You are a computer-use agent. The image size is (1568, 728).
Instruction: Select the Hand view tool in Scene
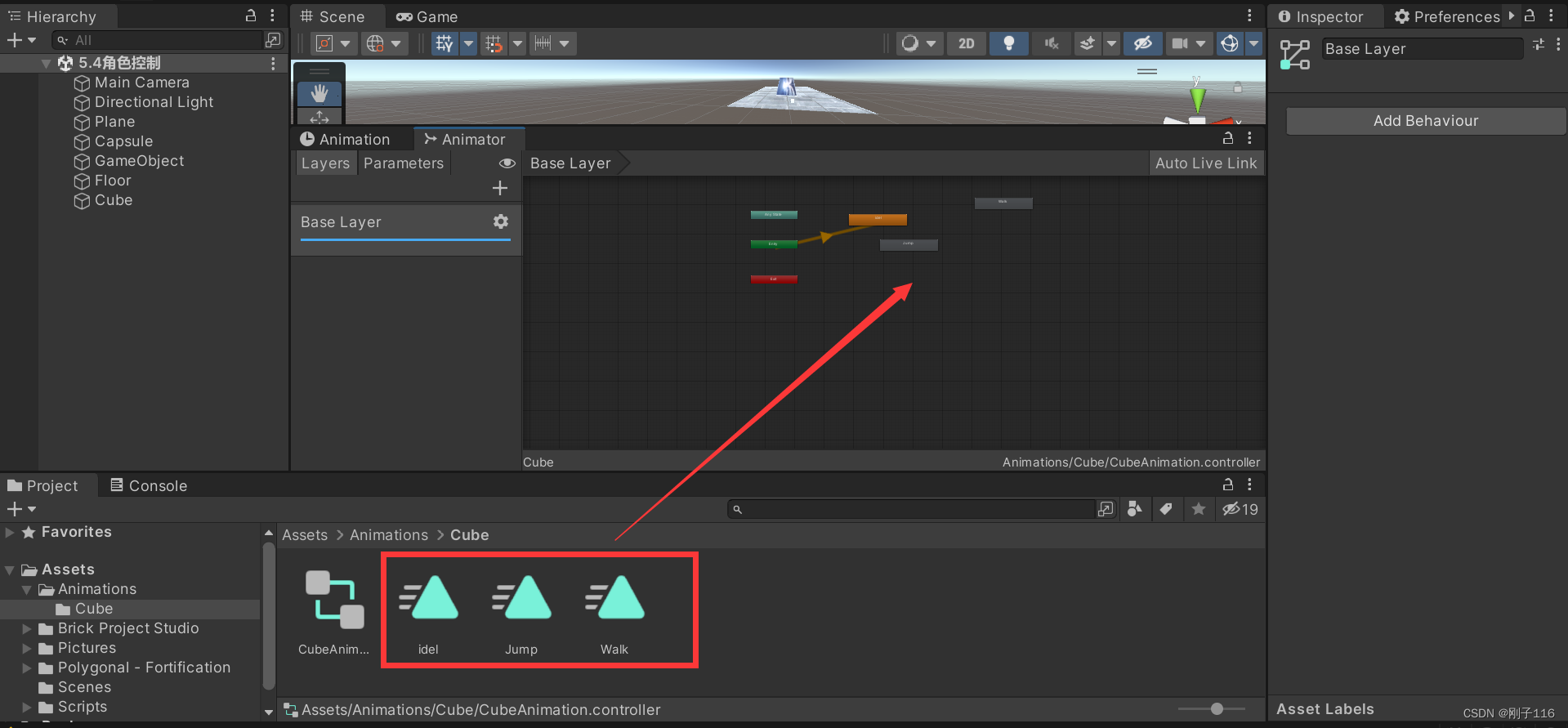point(319,94)
